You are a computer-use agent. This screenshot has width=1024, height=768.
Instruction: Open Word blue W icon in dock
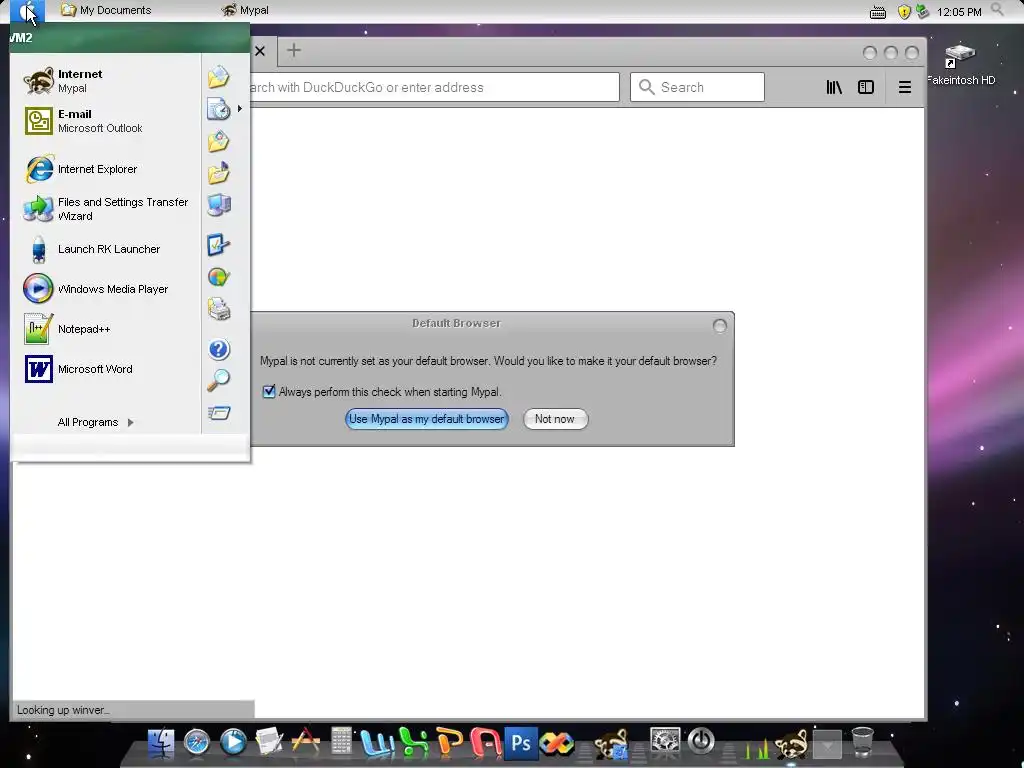point(377,743)
